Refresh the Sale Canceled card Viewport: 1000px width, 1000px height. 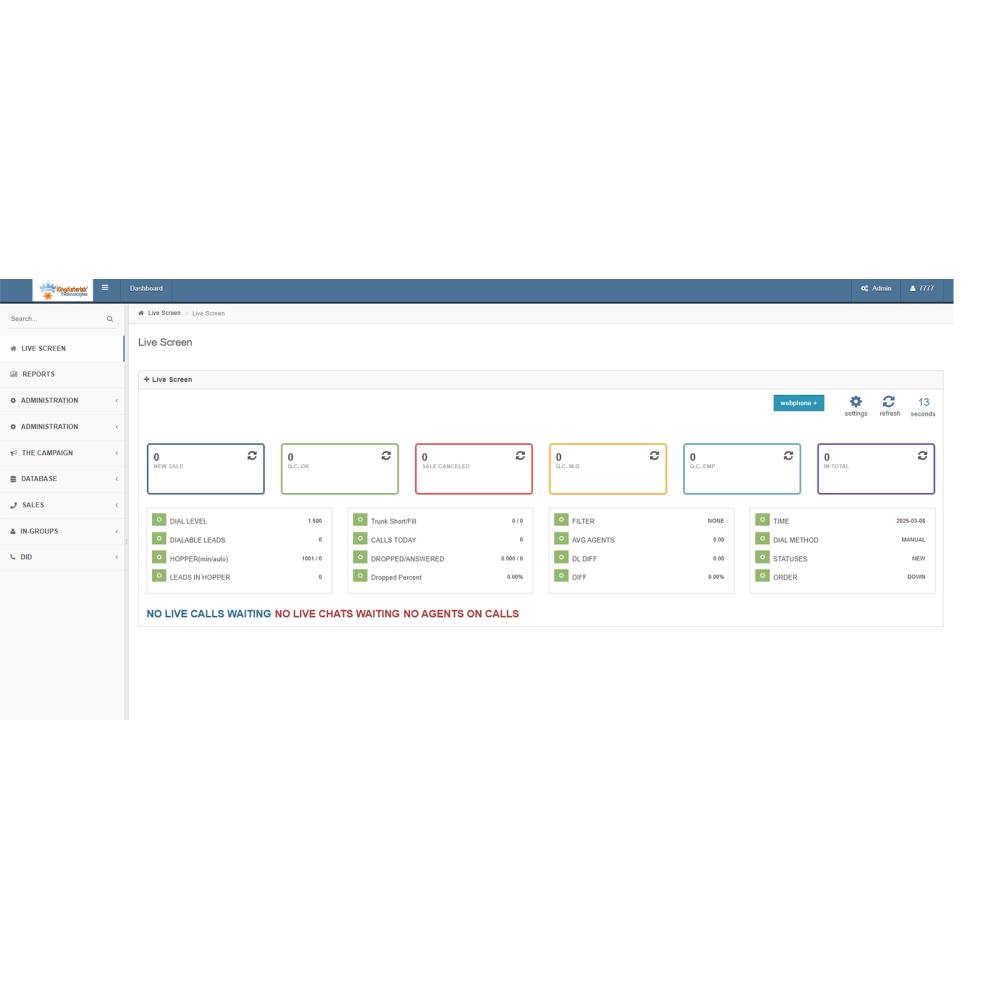tap(520, 456)
